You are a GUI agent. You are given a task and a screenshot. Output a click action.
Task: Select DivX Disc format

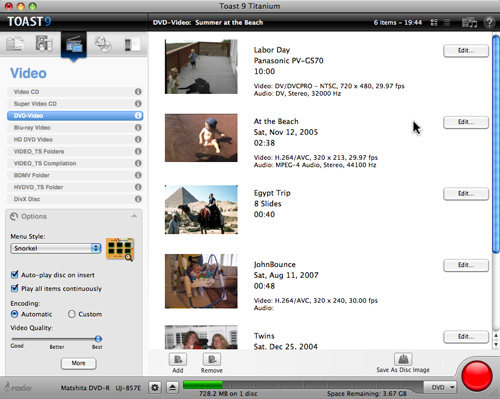pos(75,199)
